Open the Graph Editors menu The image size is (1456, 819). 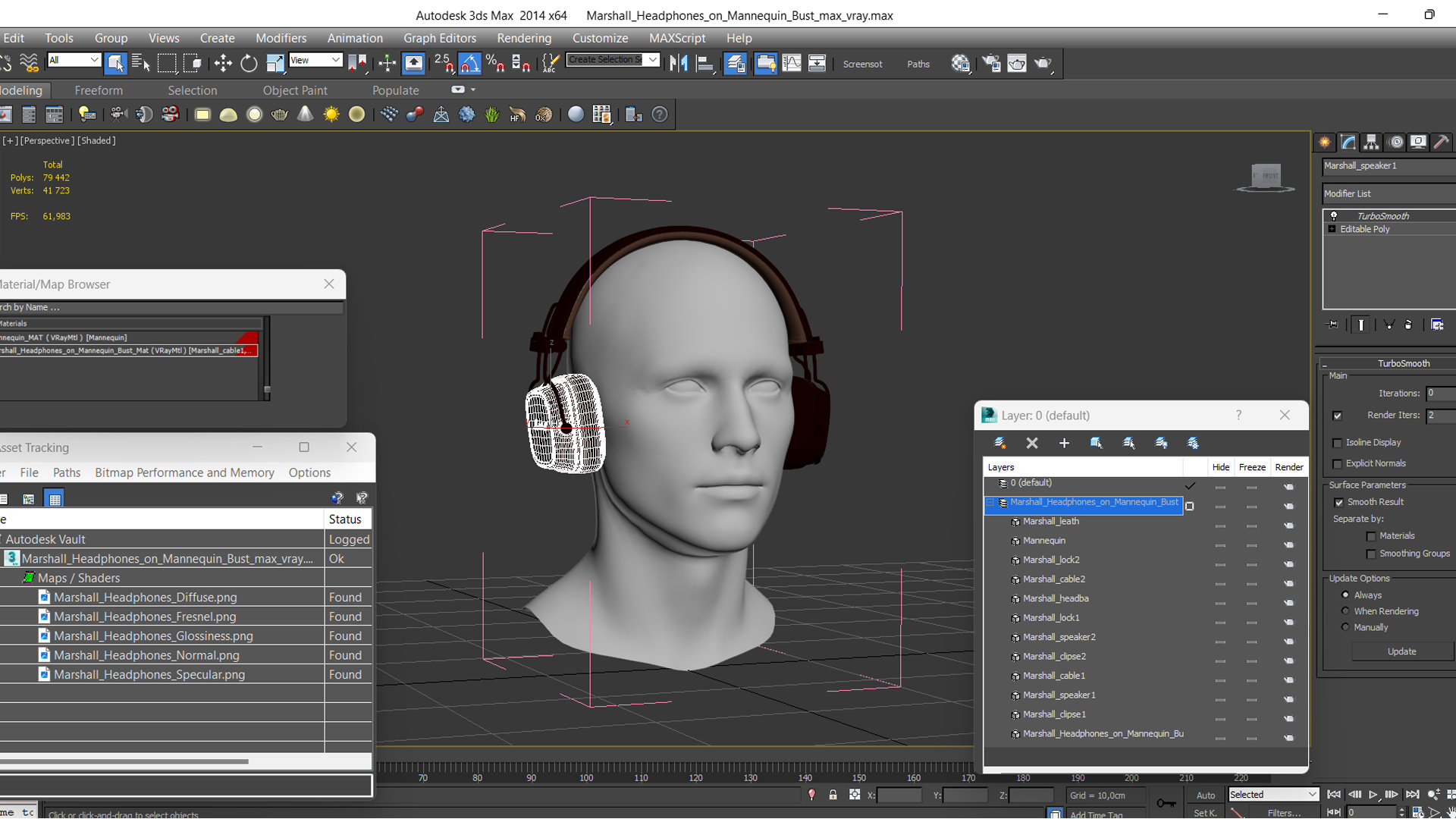click(440, 38)
